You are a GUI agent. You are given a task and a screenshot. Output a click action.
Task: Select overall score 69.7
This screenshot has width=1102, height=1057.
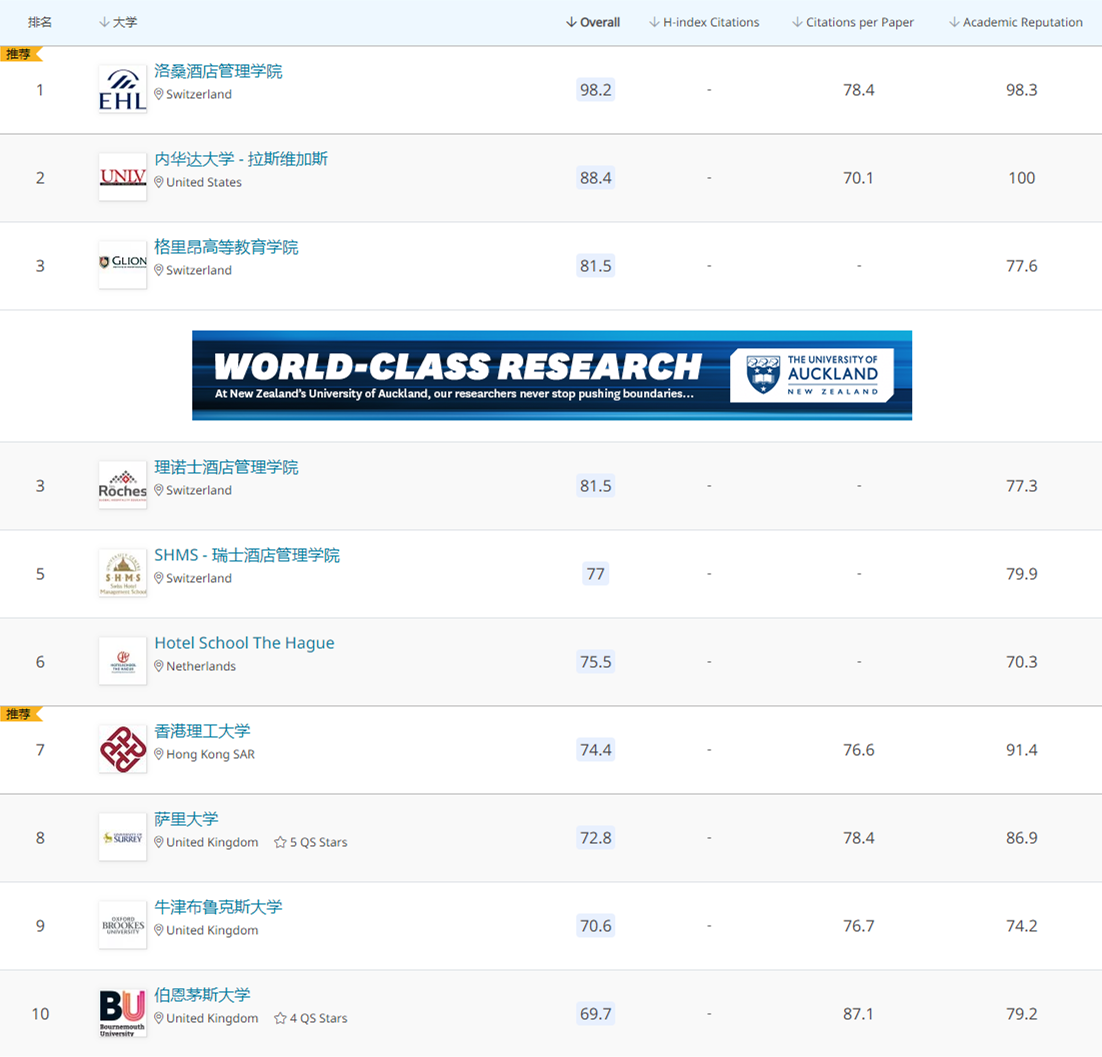(x=595, y=1013)
